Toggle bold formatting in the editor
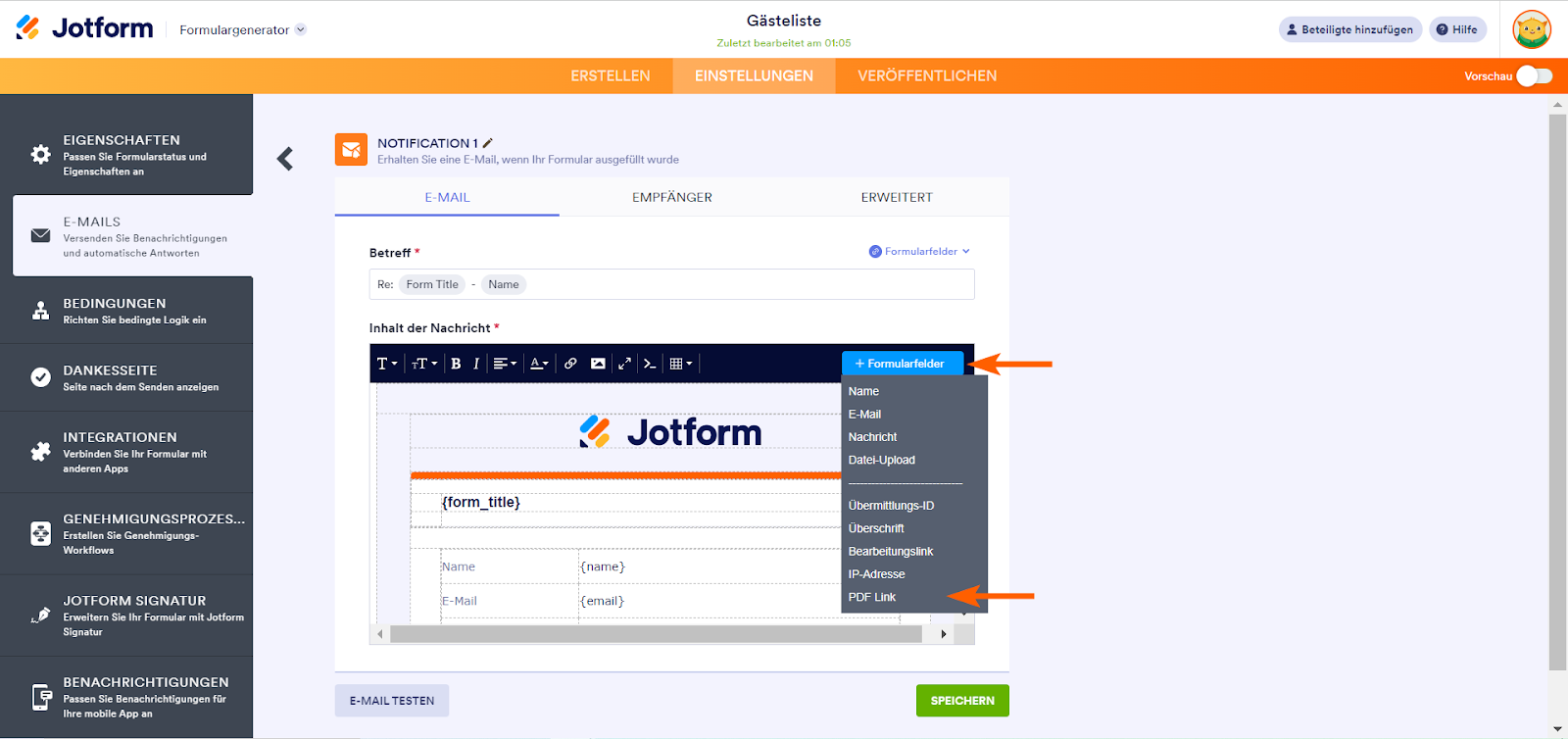Image resolution: width=1568 pixels, height=739 pixels. click(x=456, y=364)
